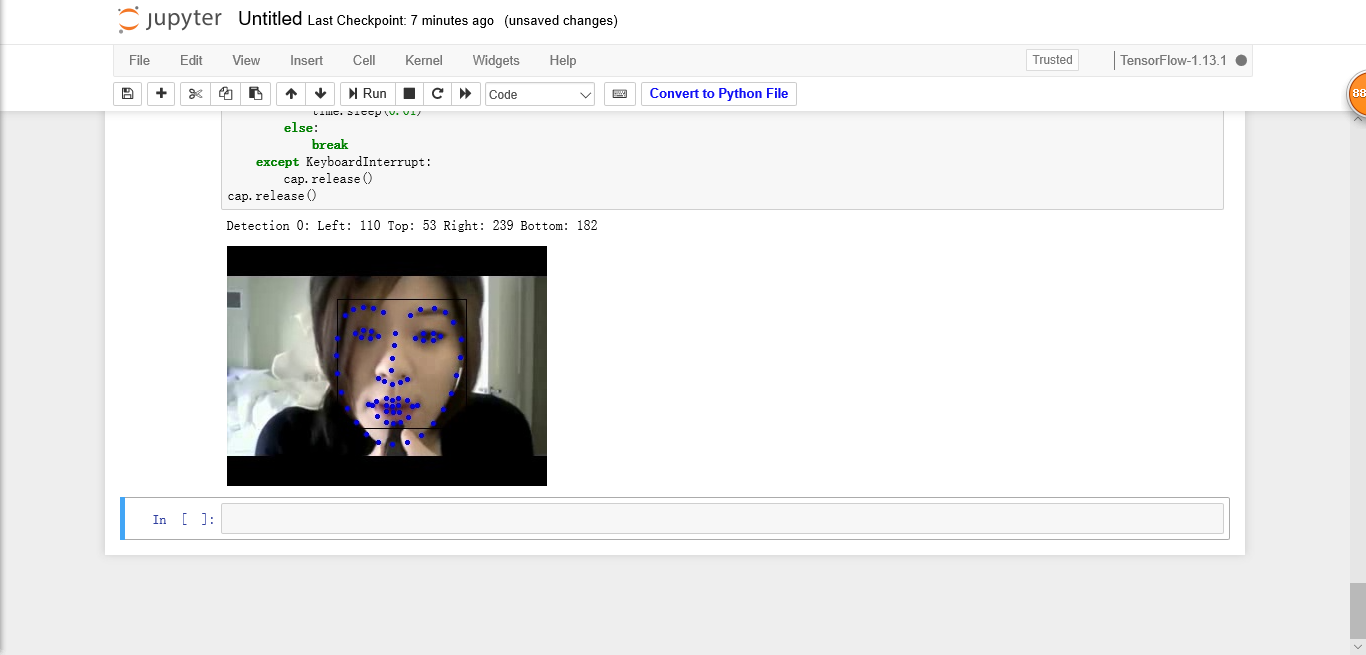The image size is (1366, 655).
Task: Click the except KeyboardInterrupt code line
Action: click(343, 162)
